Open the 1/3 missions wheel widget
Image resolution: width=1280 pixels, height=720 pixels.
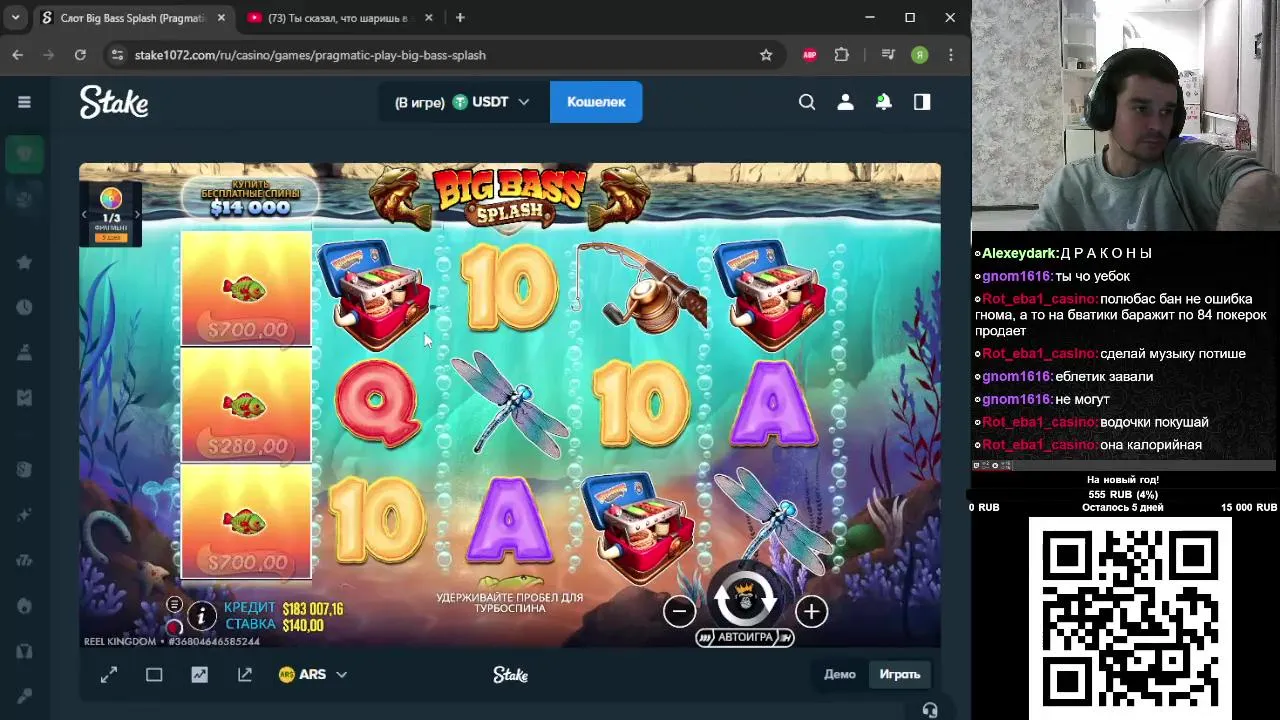111,213
